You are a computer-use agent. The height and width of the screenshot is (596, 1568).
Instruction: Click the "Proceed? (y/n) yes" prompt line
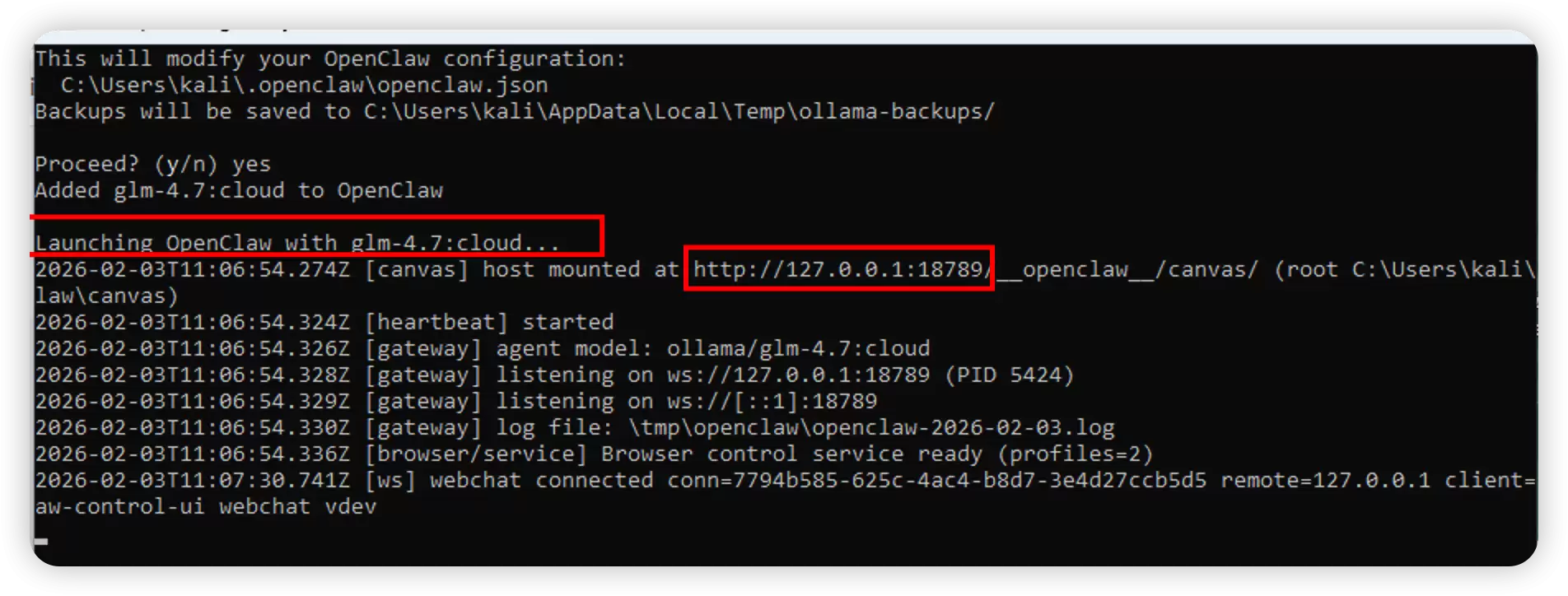tap(152, 164)
